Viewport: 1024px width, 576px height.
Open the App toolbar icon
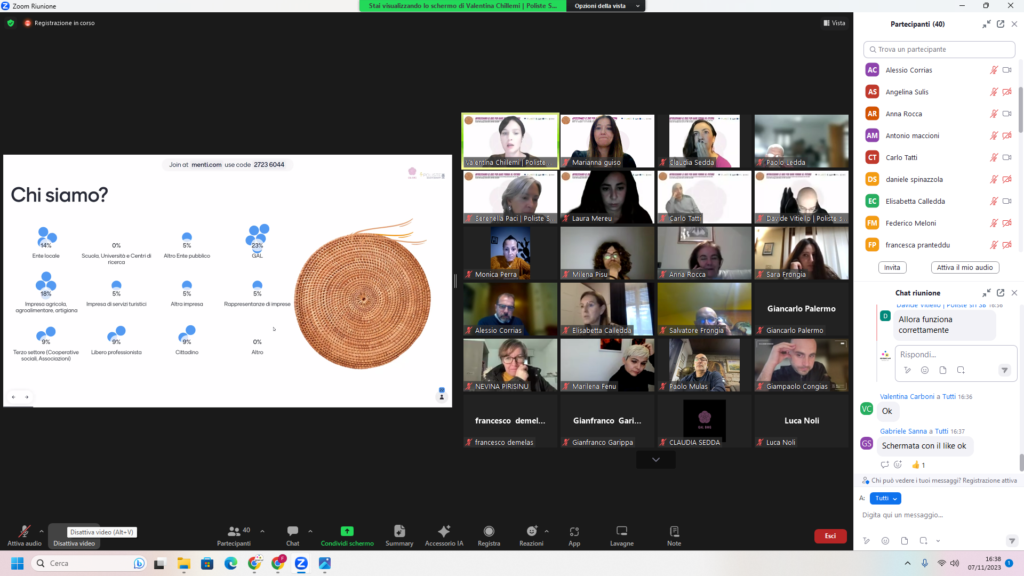click(574, 532)
